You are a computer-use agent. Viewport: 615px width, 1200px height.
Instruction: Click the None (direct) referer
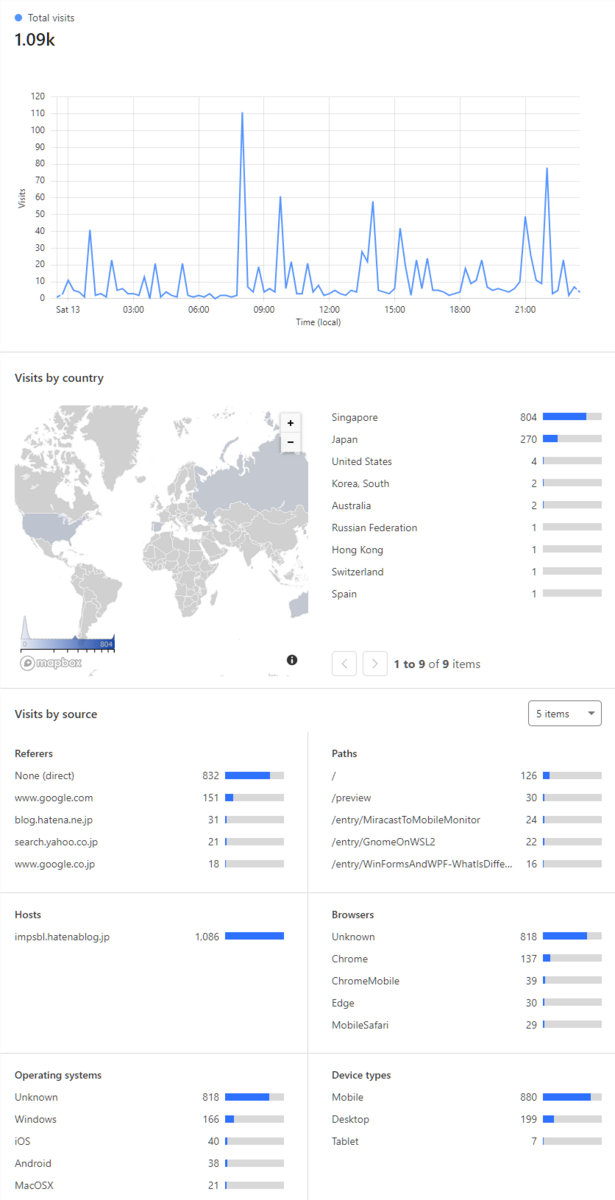[45, 775]
